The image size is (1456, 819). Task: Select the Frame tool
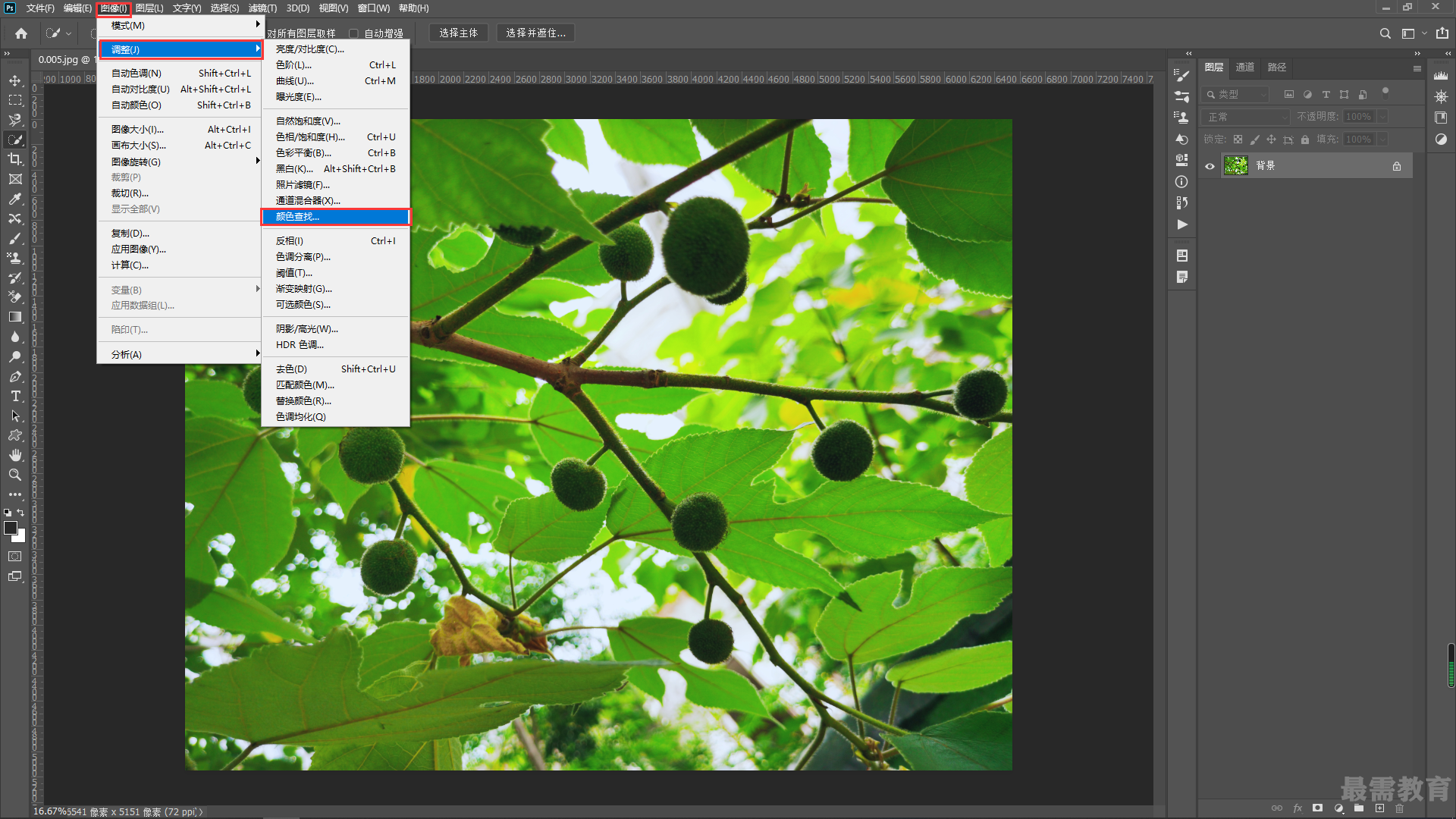coord(15,179)
